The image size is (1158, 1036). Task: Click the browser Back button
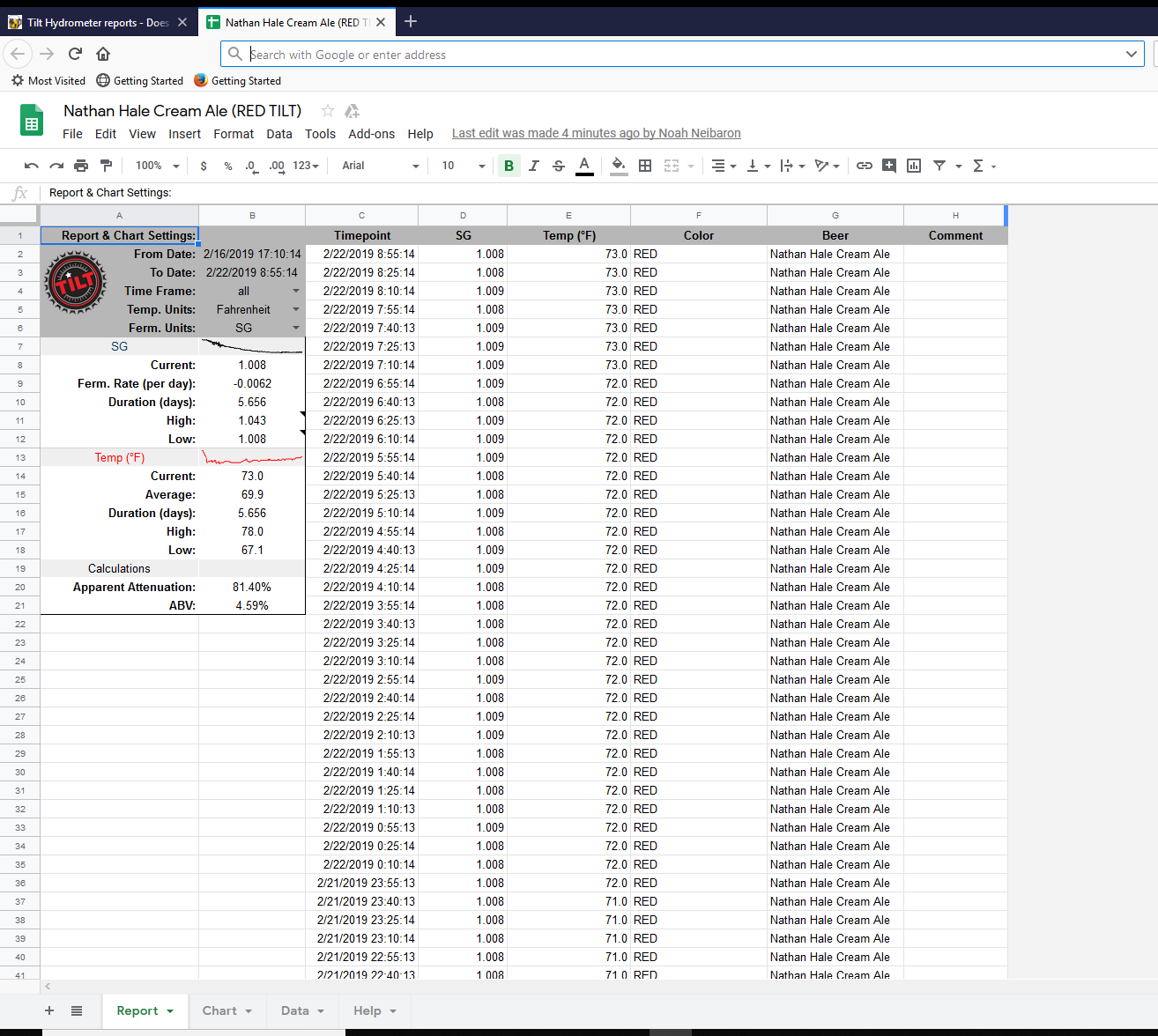(19, 54)
